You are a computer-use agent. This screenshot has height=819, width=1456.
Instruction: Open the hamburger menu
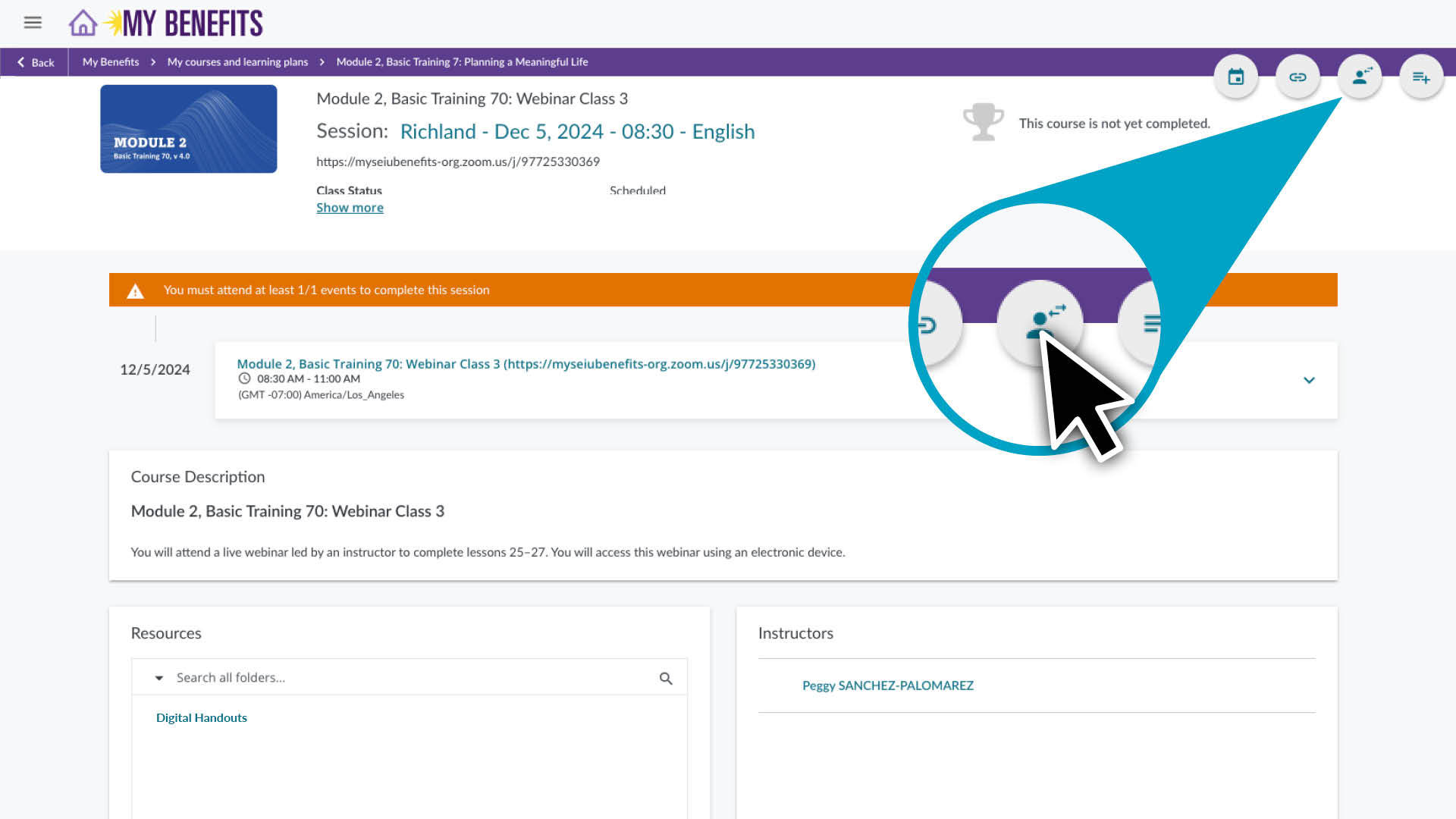[x=32, y=23]
